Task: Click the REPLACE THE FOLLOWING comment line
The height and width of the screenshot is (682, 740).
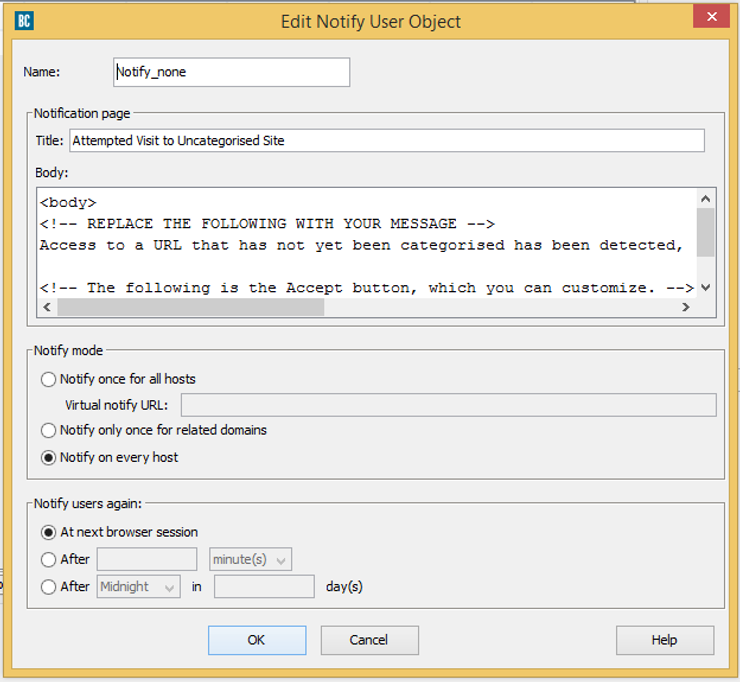Action: (267, 224)
